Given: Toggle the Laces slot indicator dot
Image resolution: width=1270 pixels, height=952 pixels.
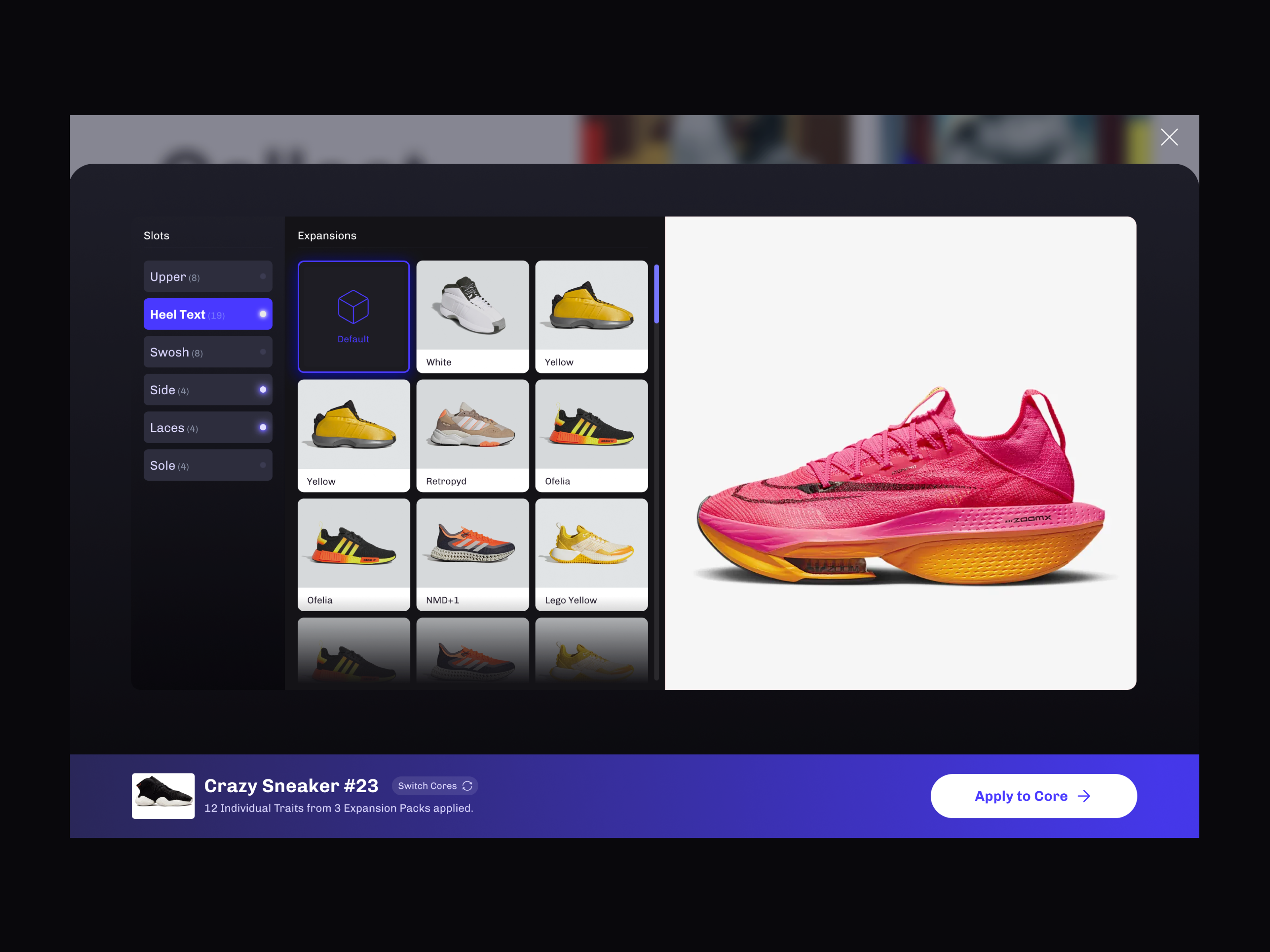Looking at the screenshot, I should click(x=263, y=428).
